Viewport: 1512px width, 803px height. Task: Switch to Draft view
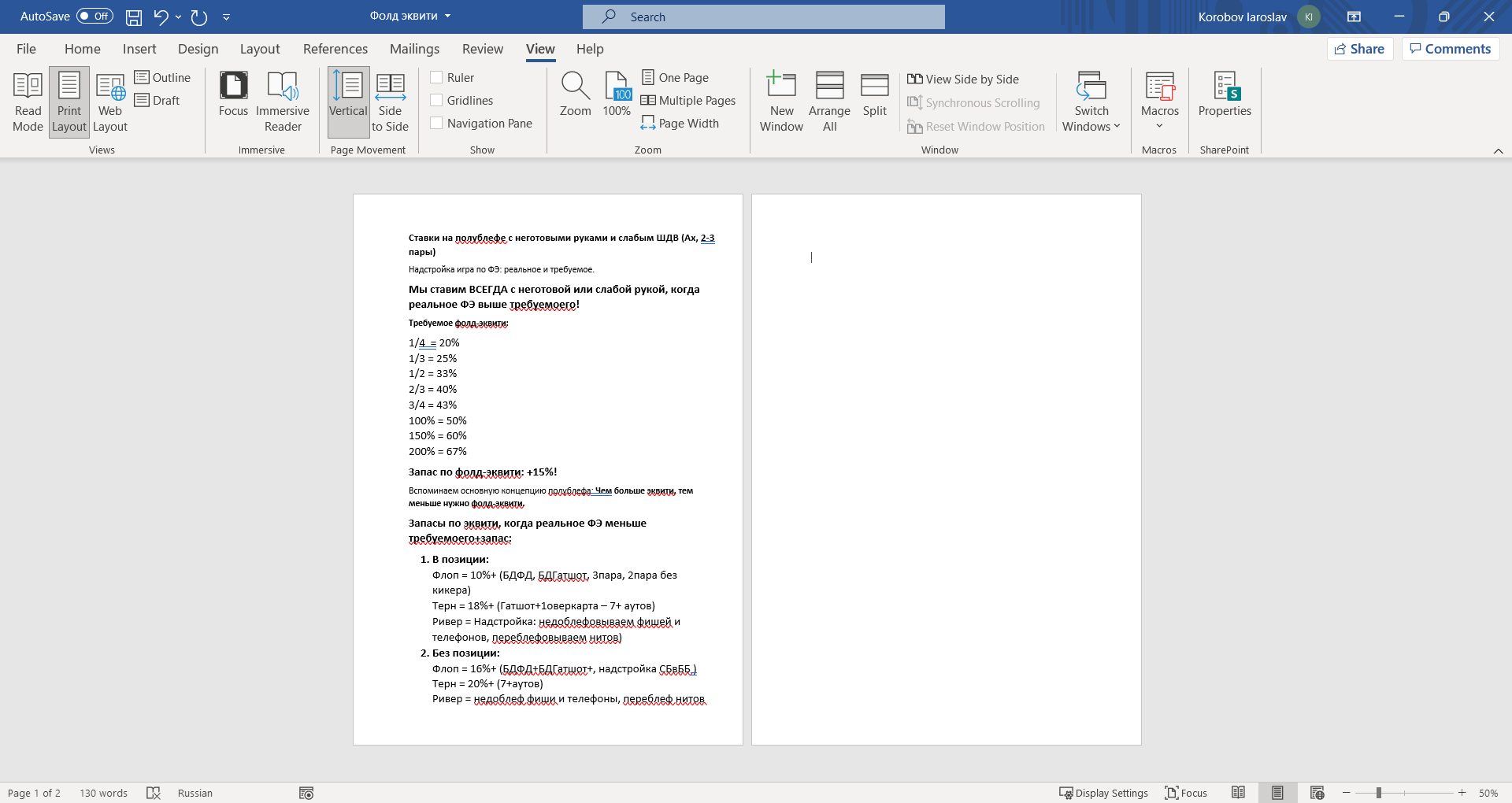(157, 100)
